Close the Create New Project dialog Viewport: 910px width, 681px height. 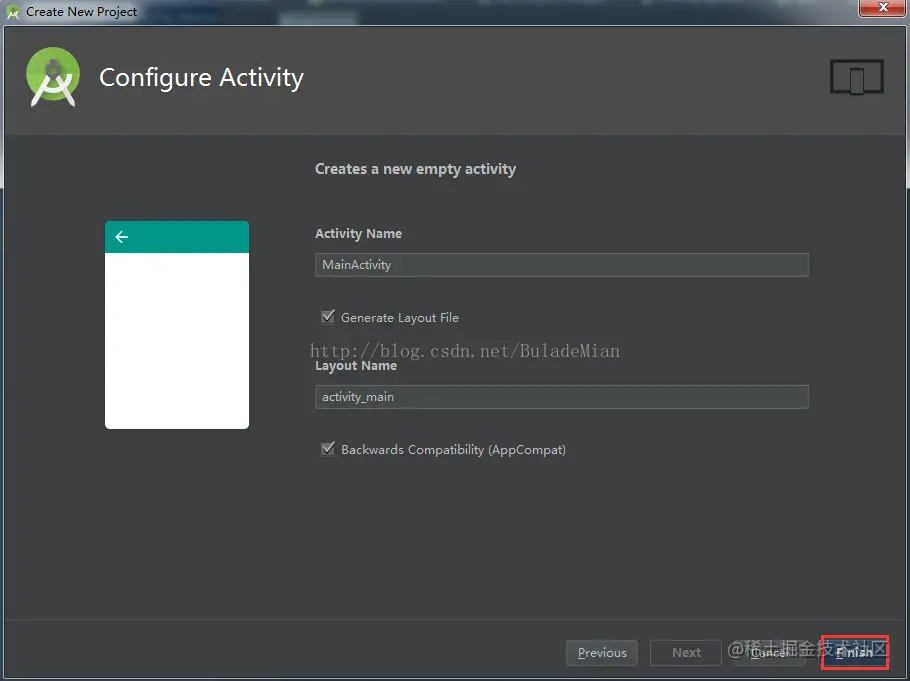(883, 8)
